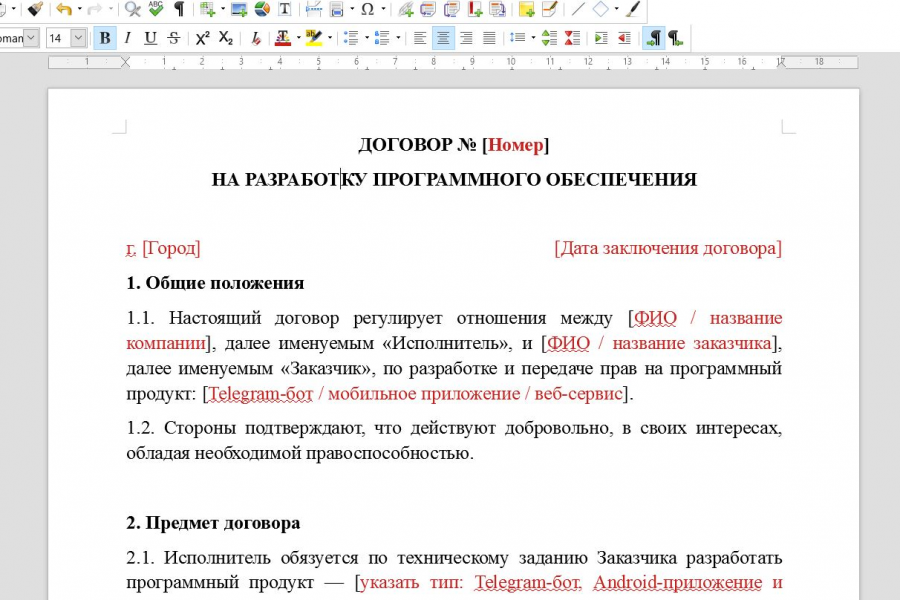
Task: Apply subscript formatting
Action: (x=226, y=38)
